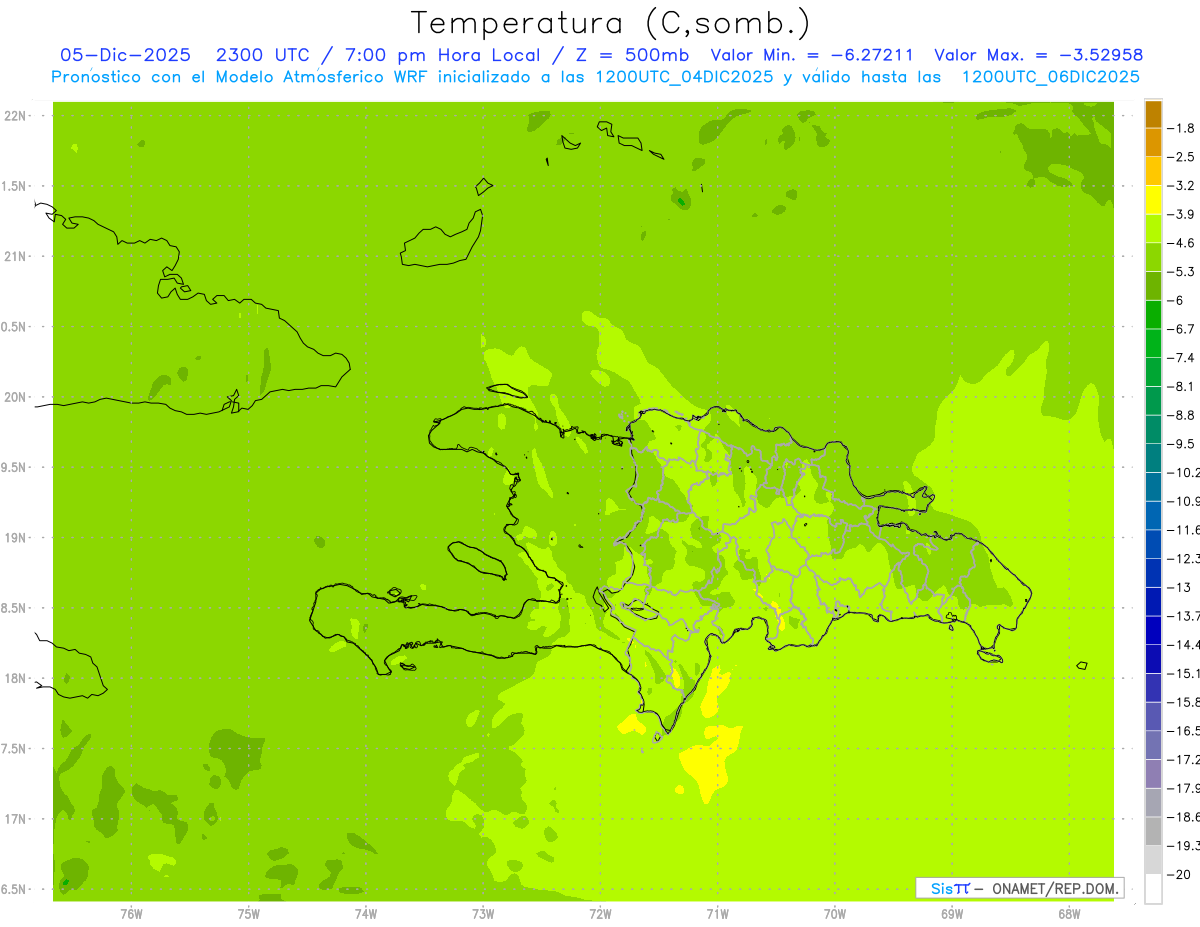The image size is (1200, 927).
Task: Click the '-7.4' color bar value
Action: click(x=1183, y=358)
